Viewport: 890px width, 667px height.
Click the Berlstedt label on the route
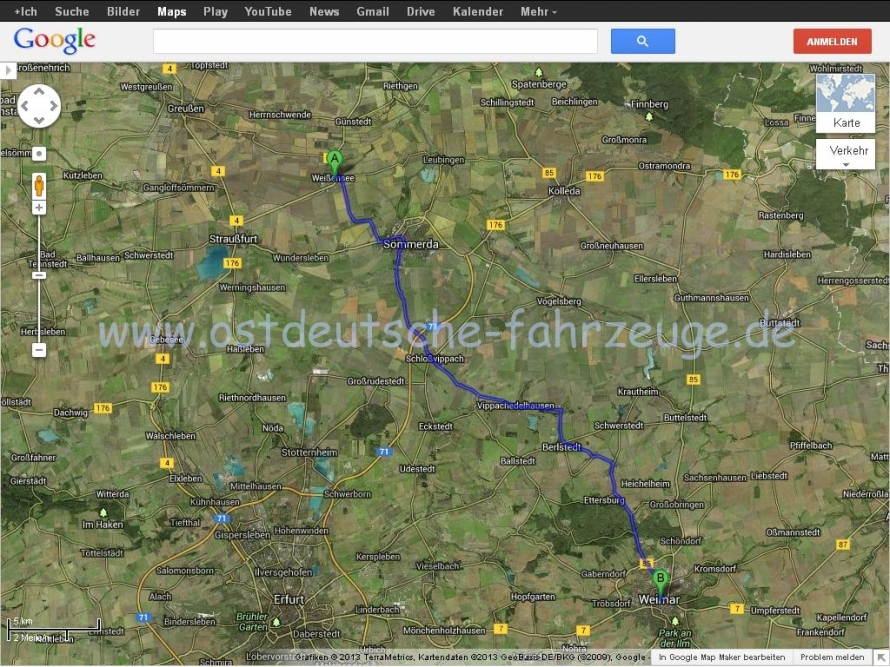coord(561,447)
